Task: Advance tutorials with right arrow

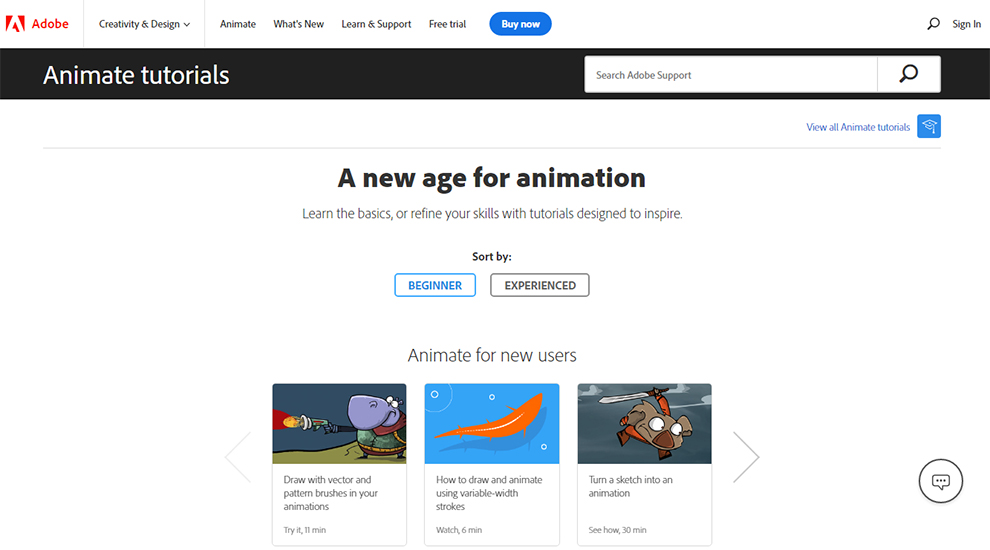Action: (x=746, y=457)
